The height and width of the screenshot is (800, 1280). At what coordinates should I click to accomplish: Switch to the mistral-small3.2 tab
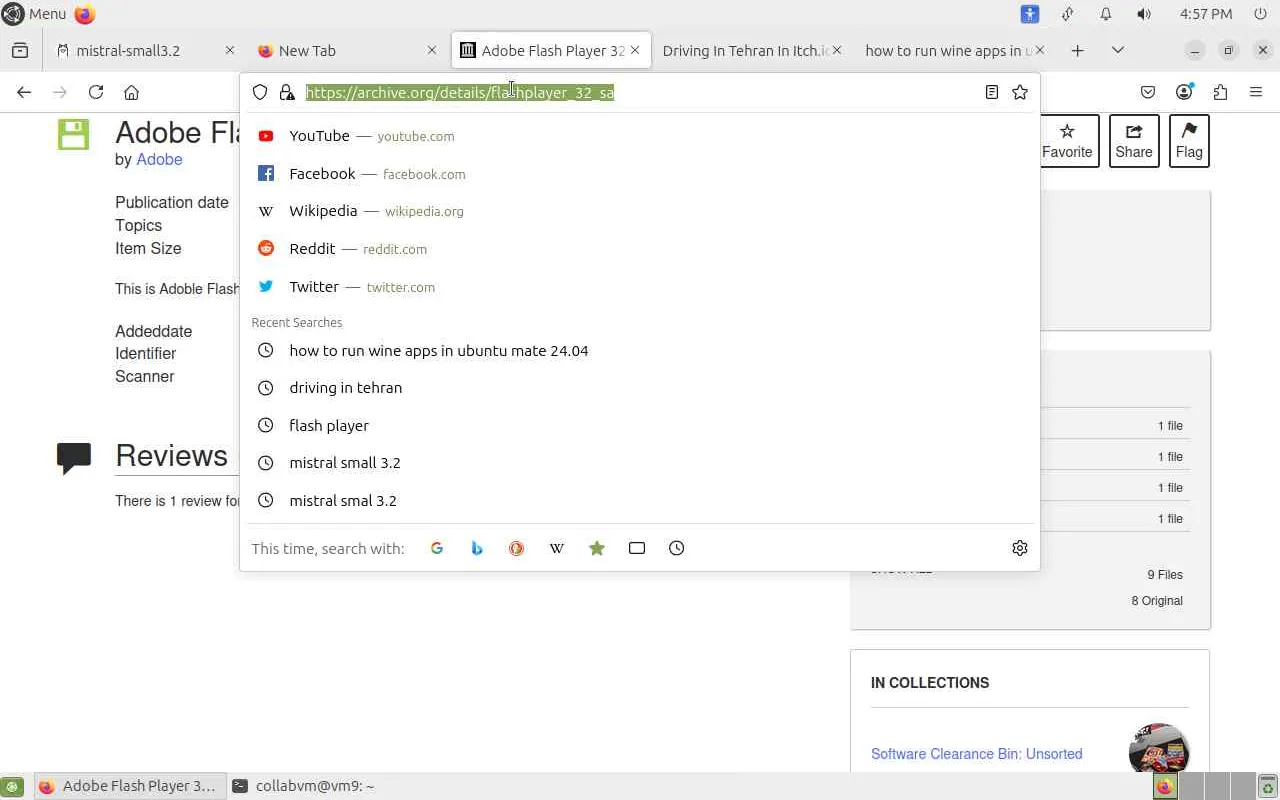click(x=143, y=50)
